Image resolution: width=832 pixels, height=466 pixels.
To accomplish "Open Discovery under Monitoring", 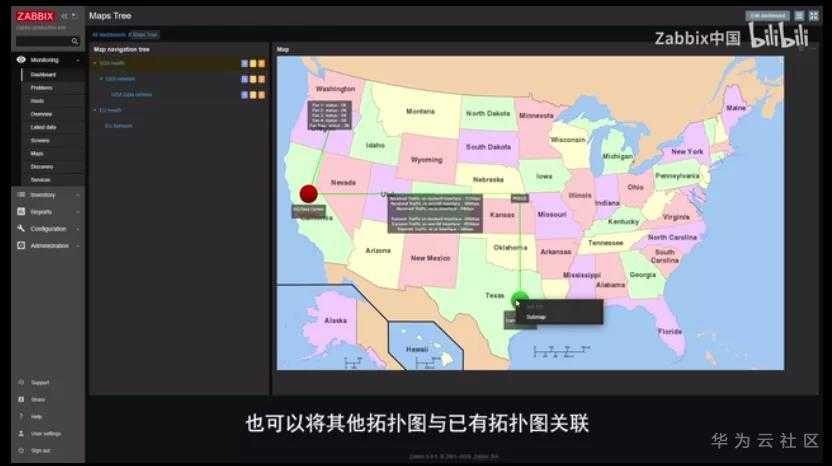I will coord(42,167).
